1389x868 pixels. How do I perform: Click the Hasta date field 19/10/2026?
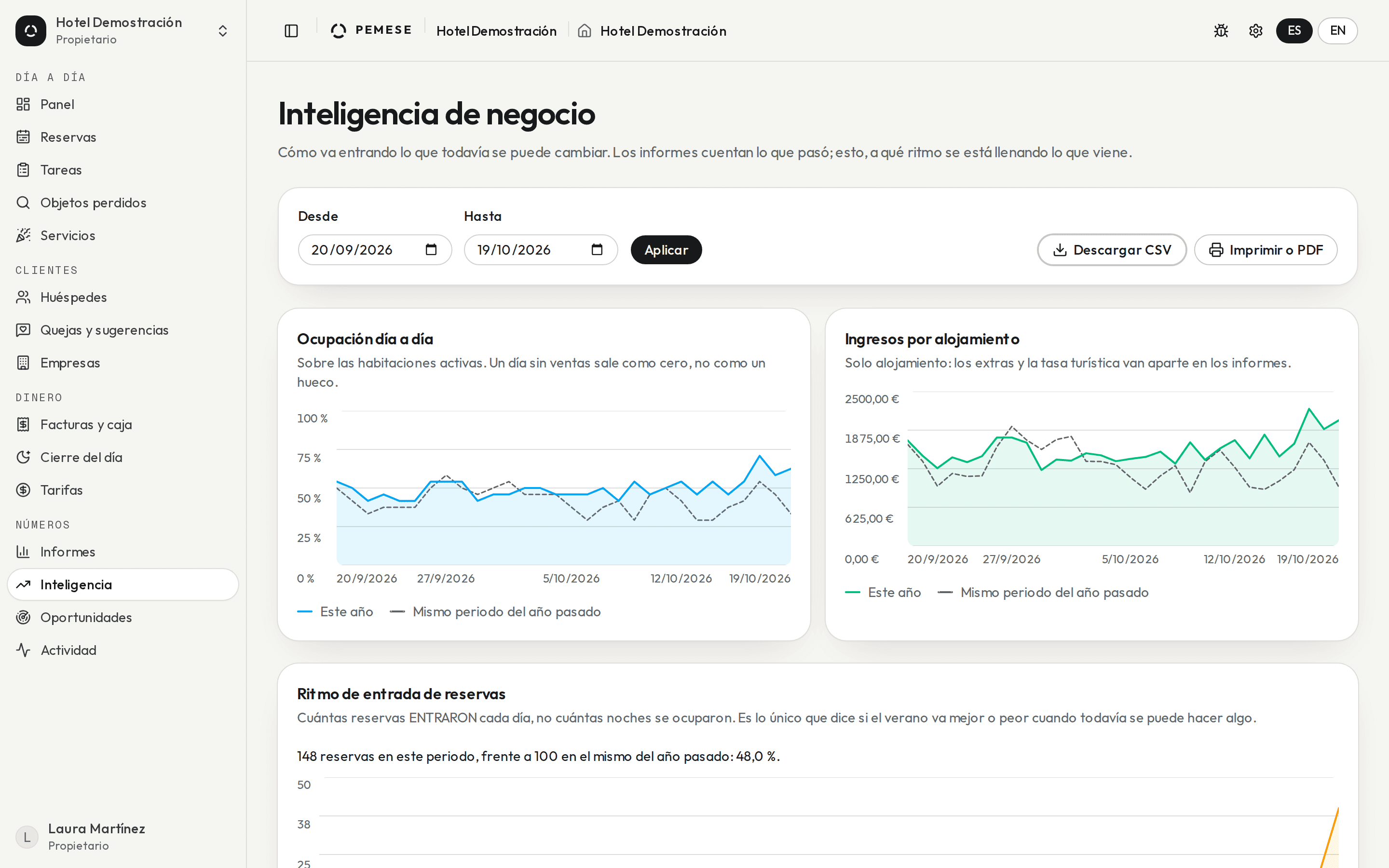click(541, 250)
